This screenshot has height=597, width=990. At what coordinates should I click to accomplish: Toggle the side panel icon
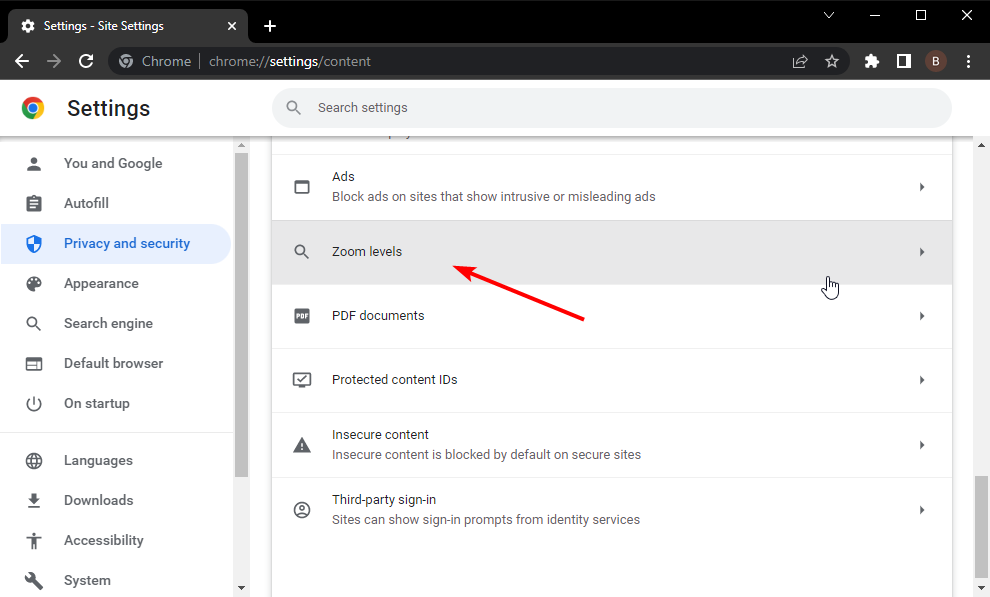(904, 61)
